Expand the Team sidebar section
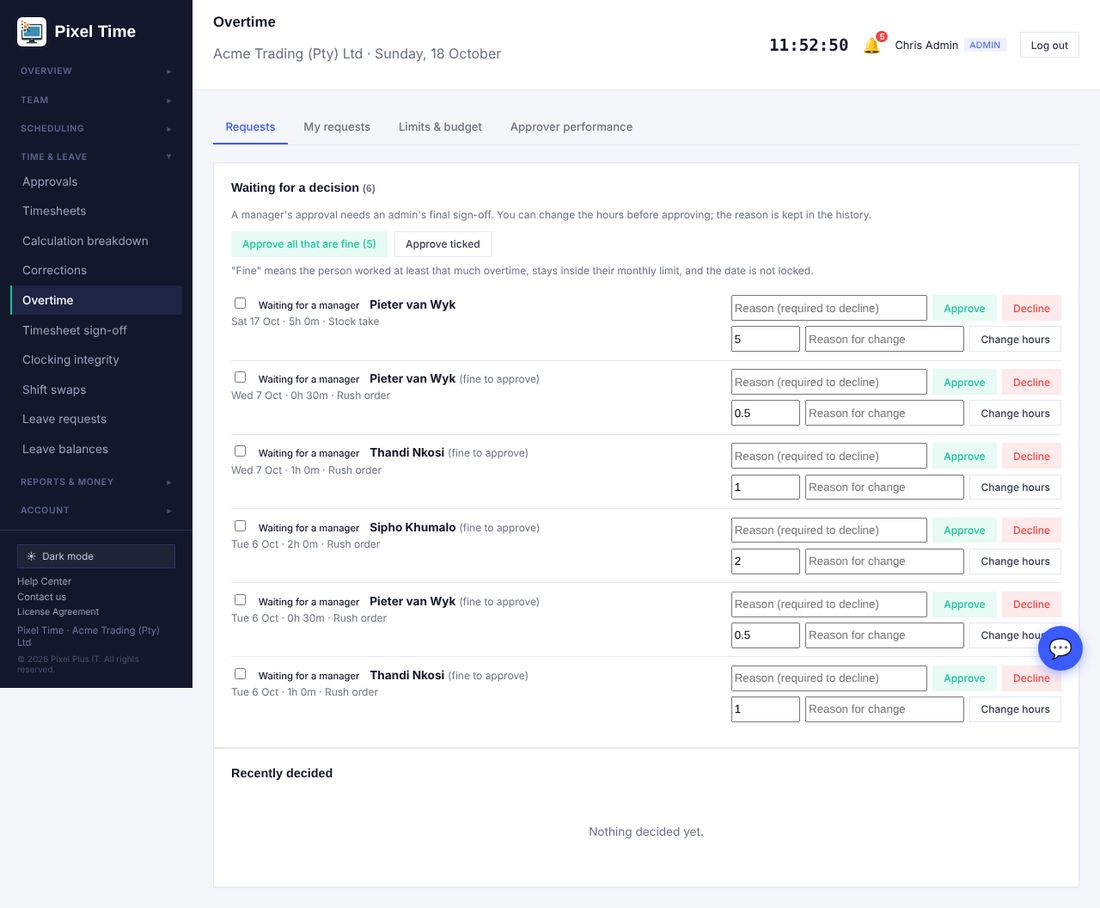1100x908 pixels. pyautogui.click(x=96, y=100)
